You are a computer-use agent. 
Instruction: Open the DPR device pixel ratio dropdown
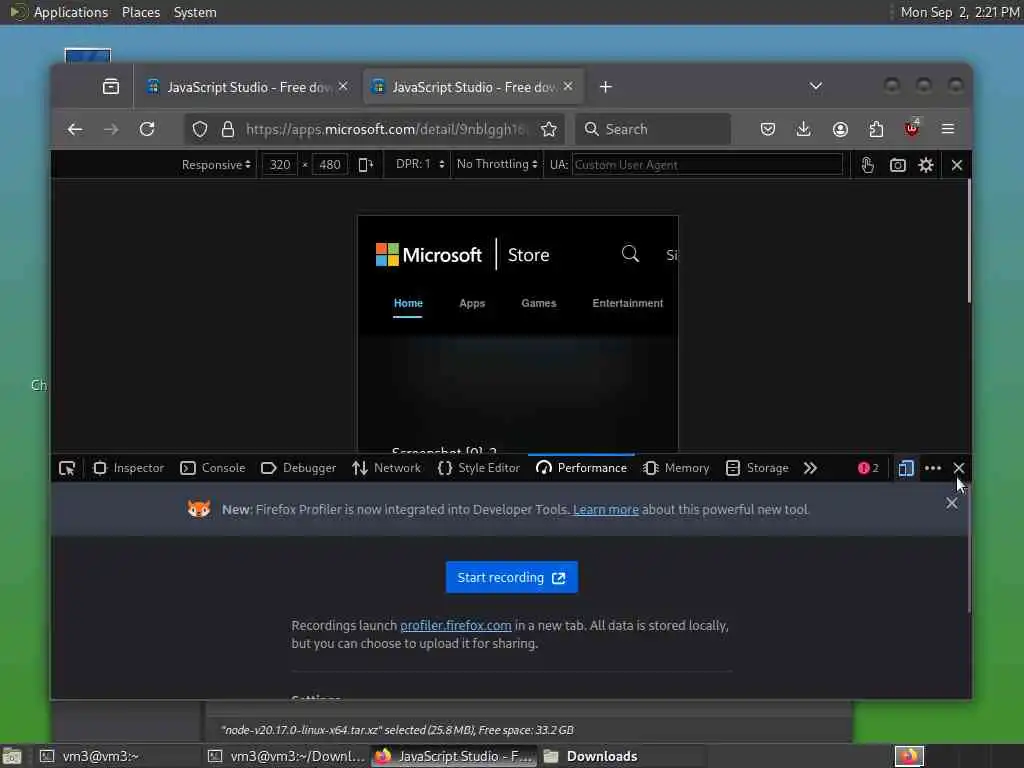[420, 164]
